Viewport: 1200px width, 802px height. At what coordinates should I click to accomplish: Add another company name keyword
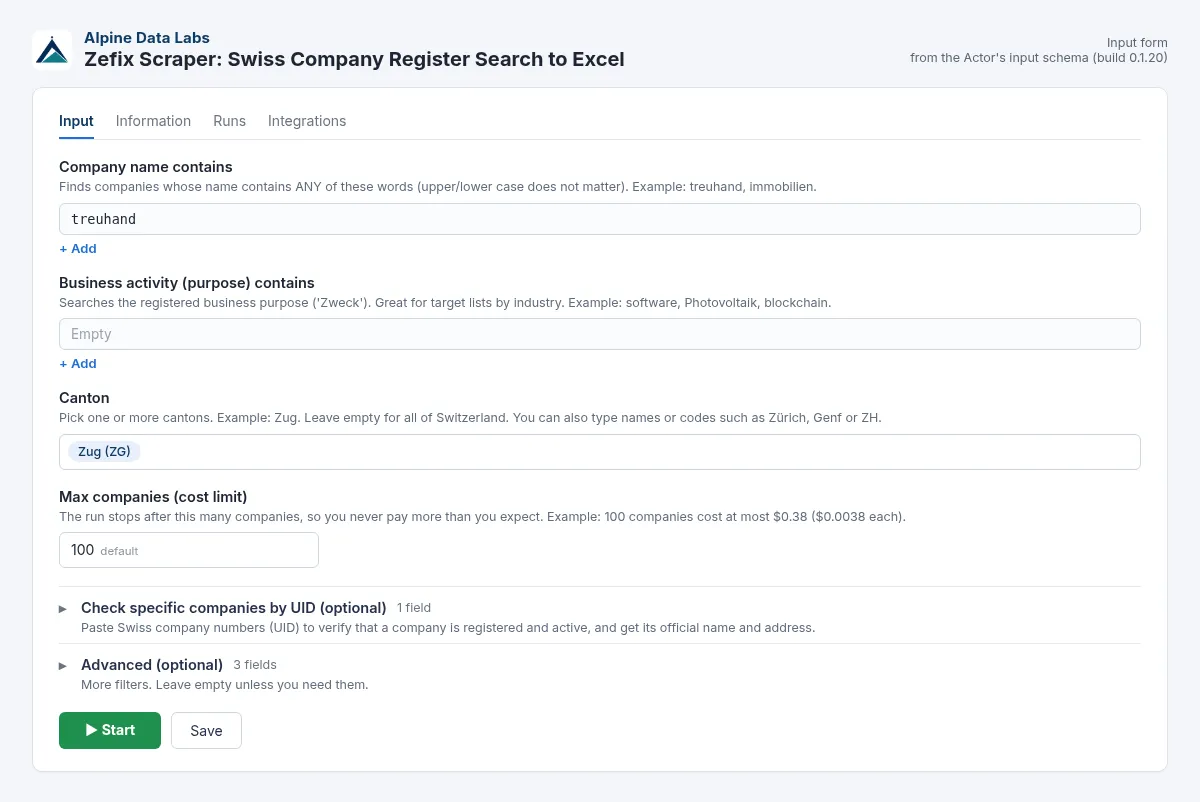pyautogui.click(x=78, y=248)
